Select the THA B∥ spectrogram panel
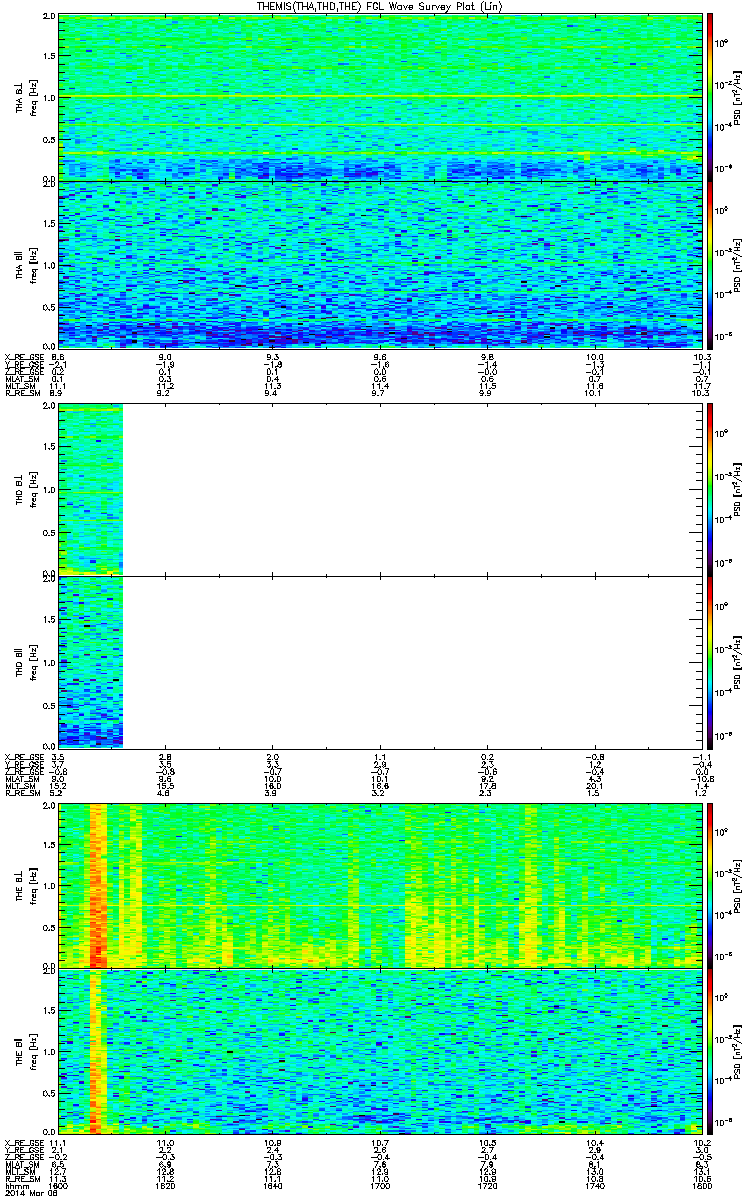This screenshot has width=750, height=1200. coord(381,263)
